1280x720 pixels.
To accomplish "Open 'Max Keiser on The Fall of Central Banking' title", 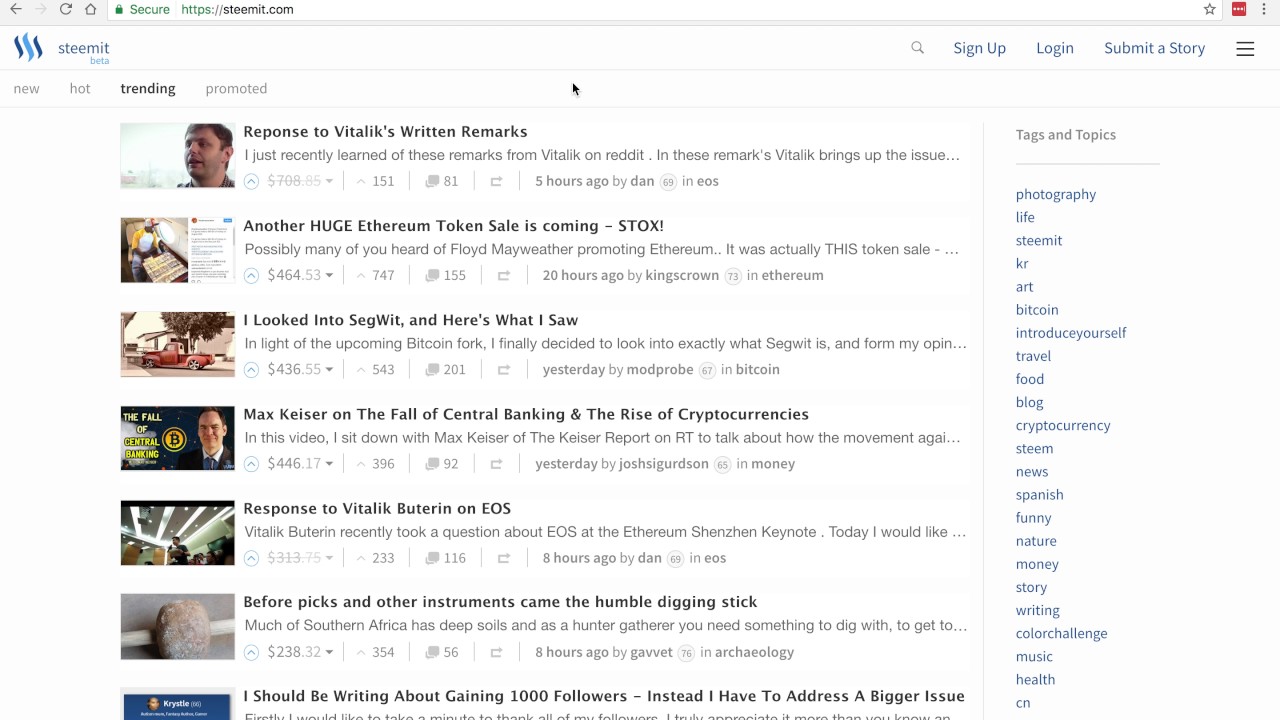I will coord(526,414).
